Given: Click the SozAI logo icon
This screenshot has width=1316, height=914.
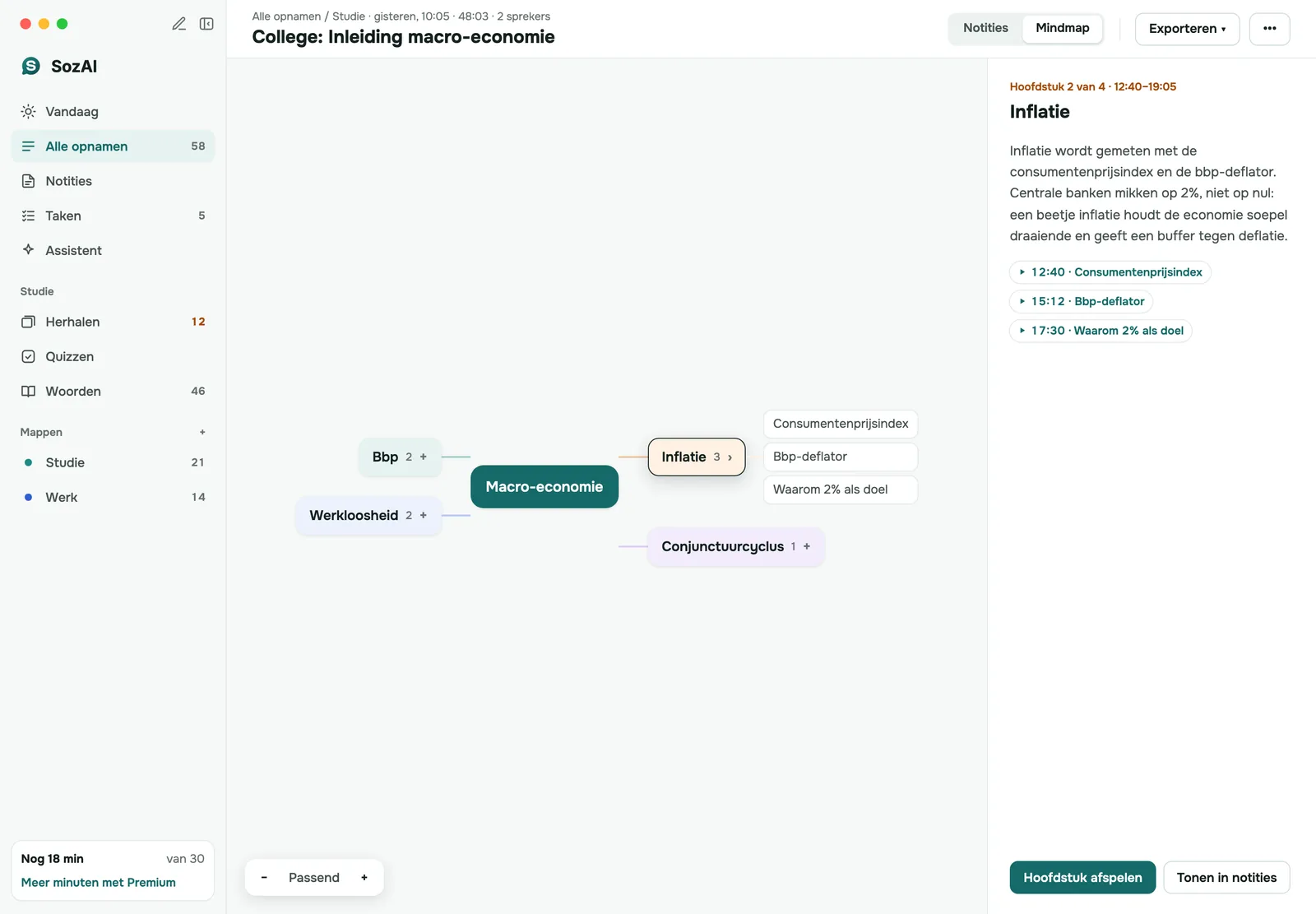Looking at the screenshot, I should (x=31, y=66).
